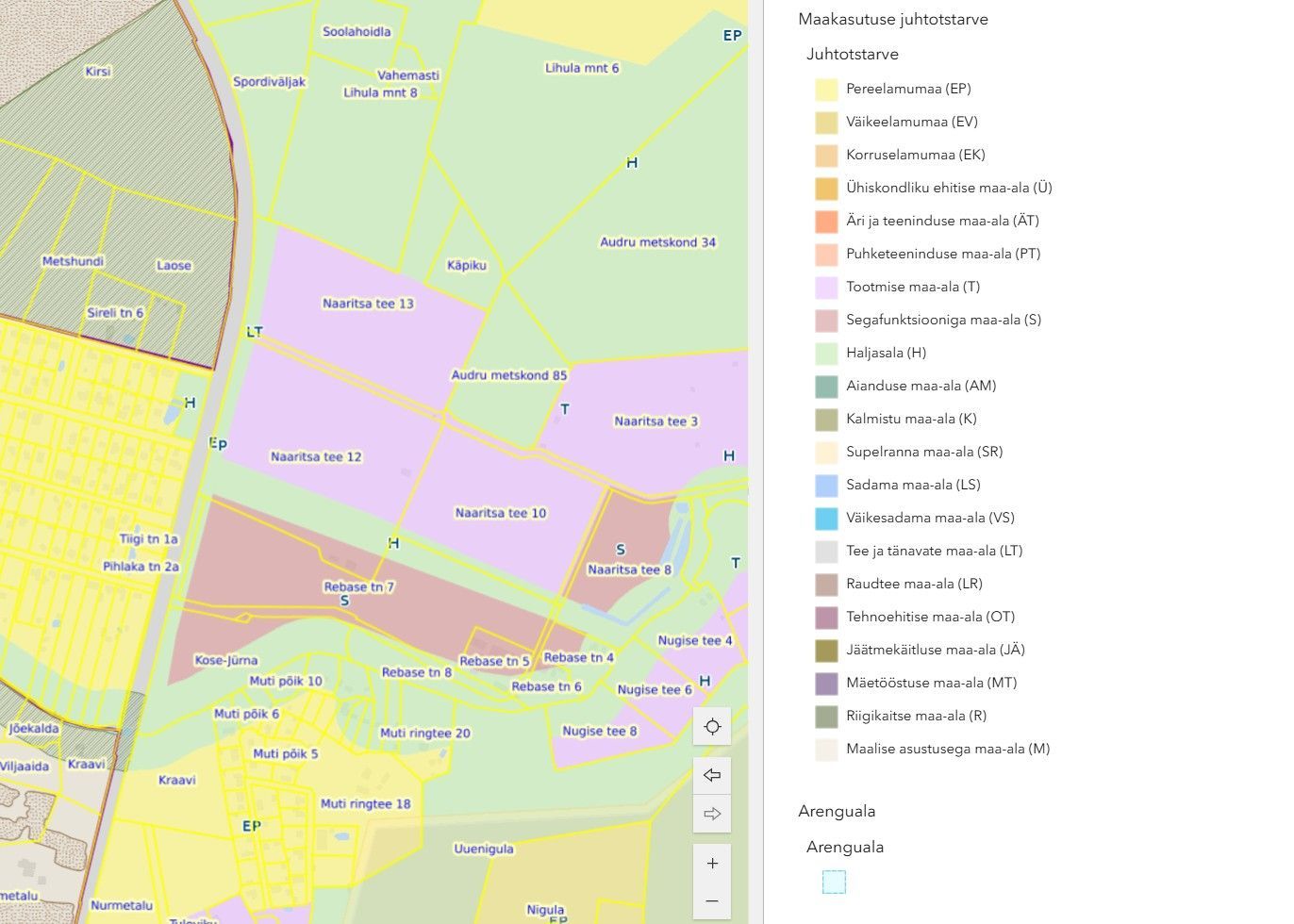Select the Naaritsa tee 13 parcel
The image size is (1294, 924).
click(368, 304)
